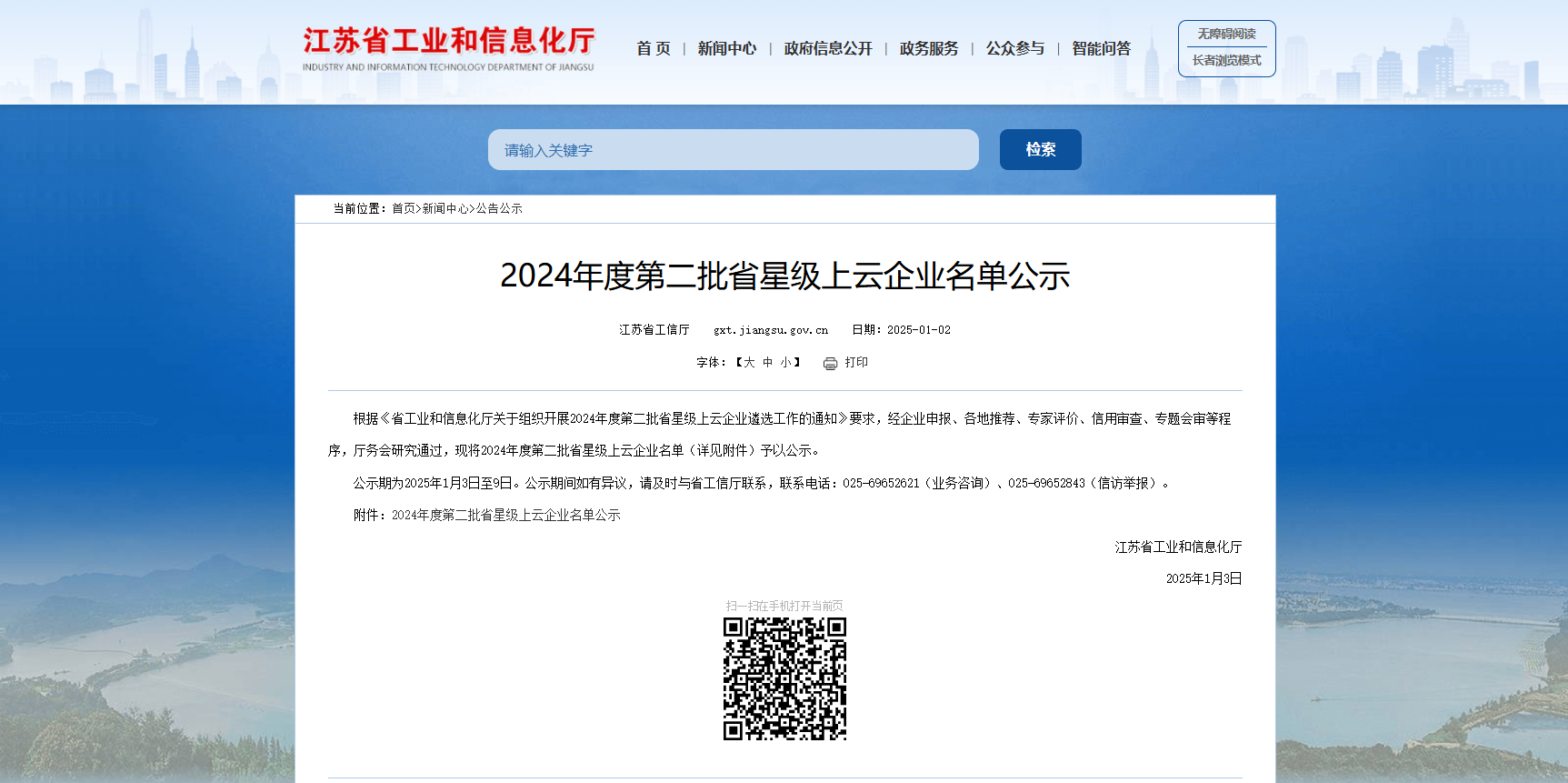Set font size to 小
This screenshot has height=783, width=1568.
[785, 363]
